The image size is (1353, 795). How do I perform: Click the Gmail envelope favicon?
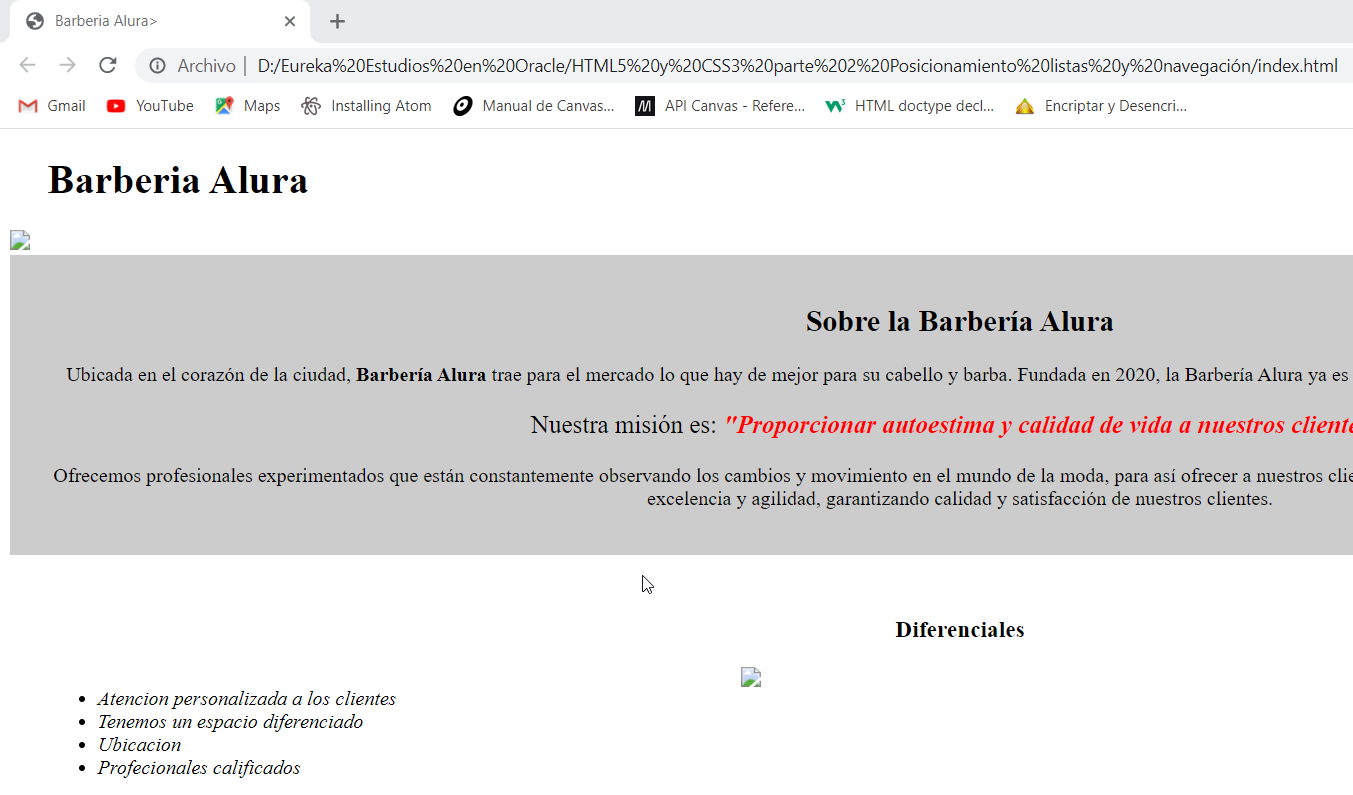28,106
